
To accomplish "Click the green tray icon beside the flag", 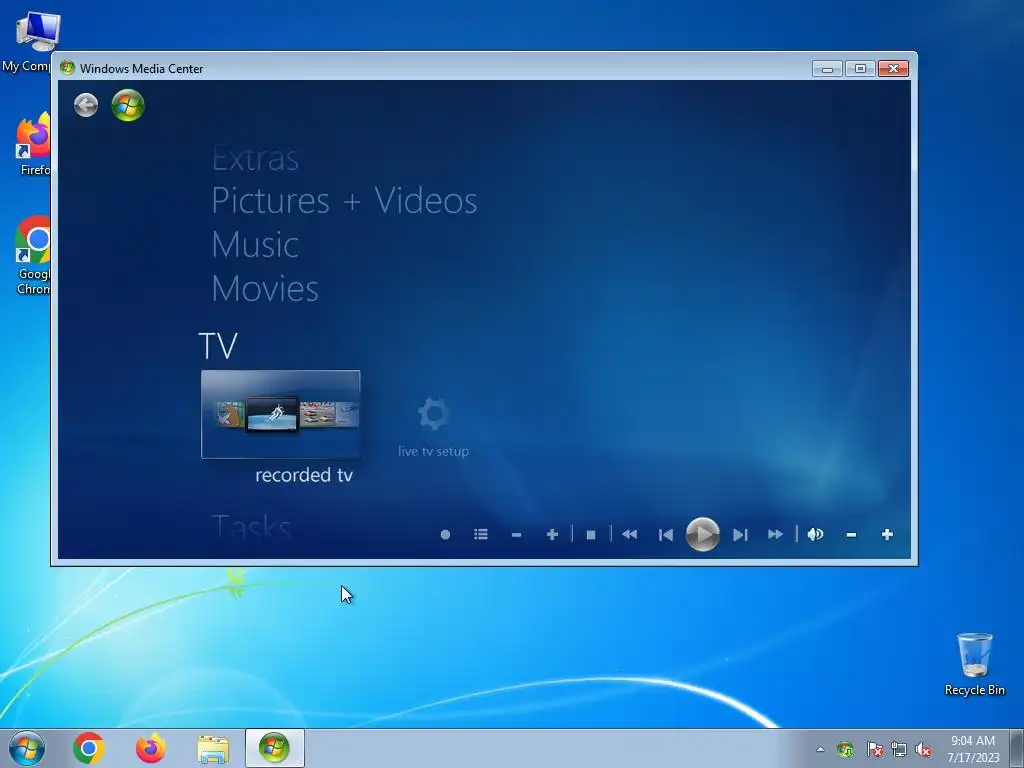I will pos(845,749).
